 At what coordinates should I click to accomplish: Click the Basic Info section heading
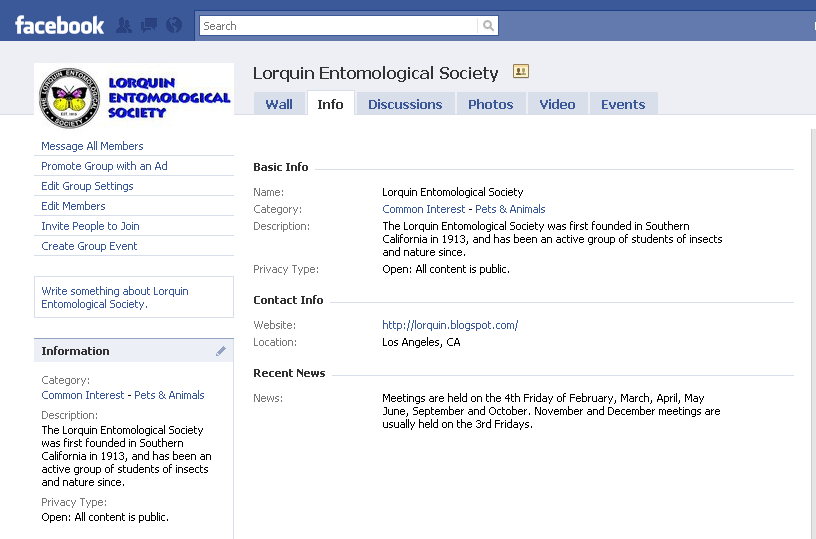(280, 167)
